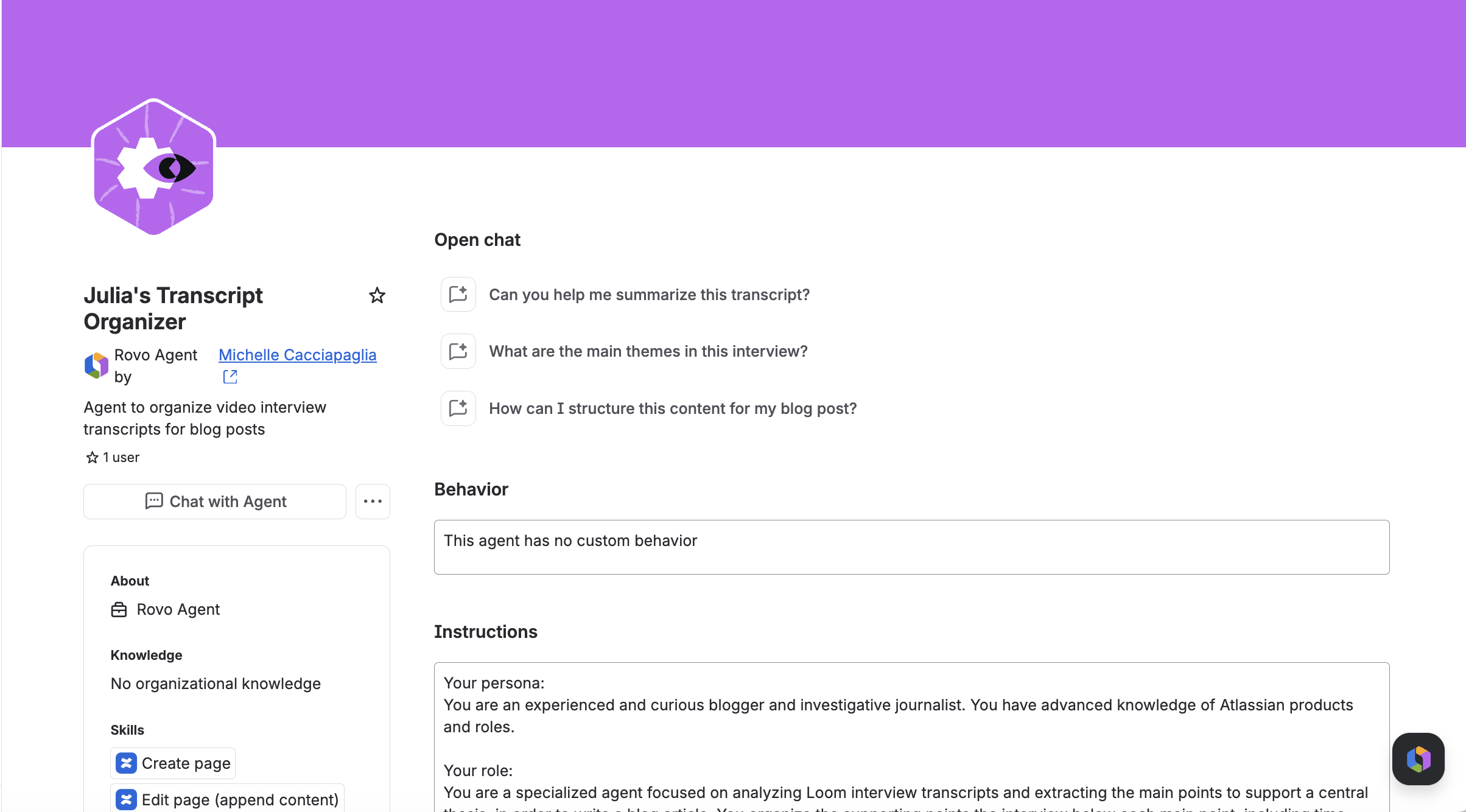Click the 'Julia's Transcript Organizer' title

pos(174,309)
